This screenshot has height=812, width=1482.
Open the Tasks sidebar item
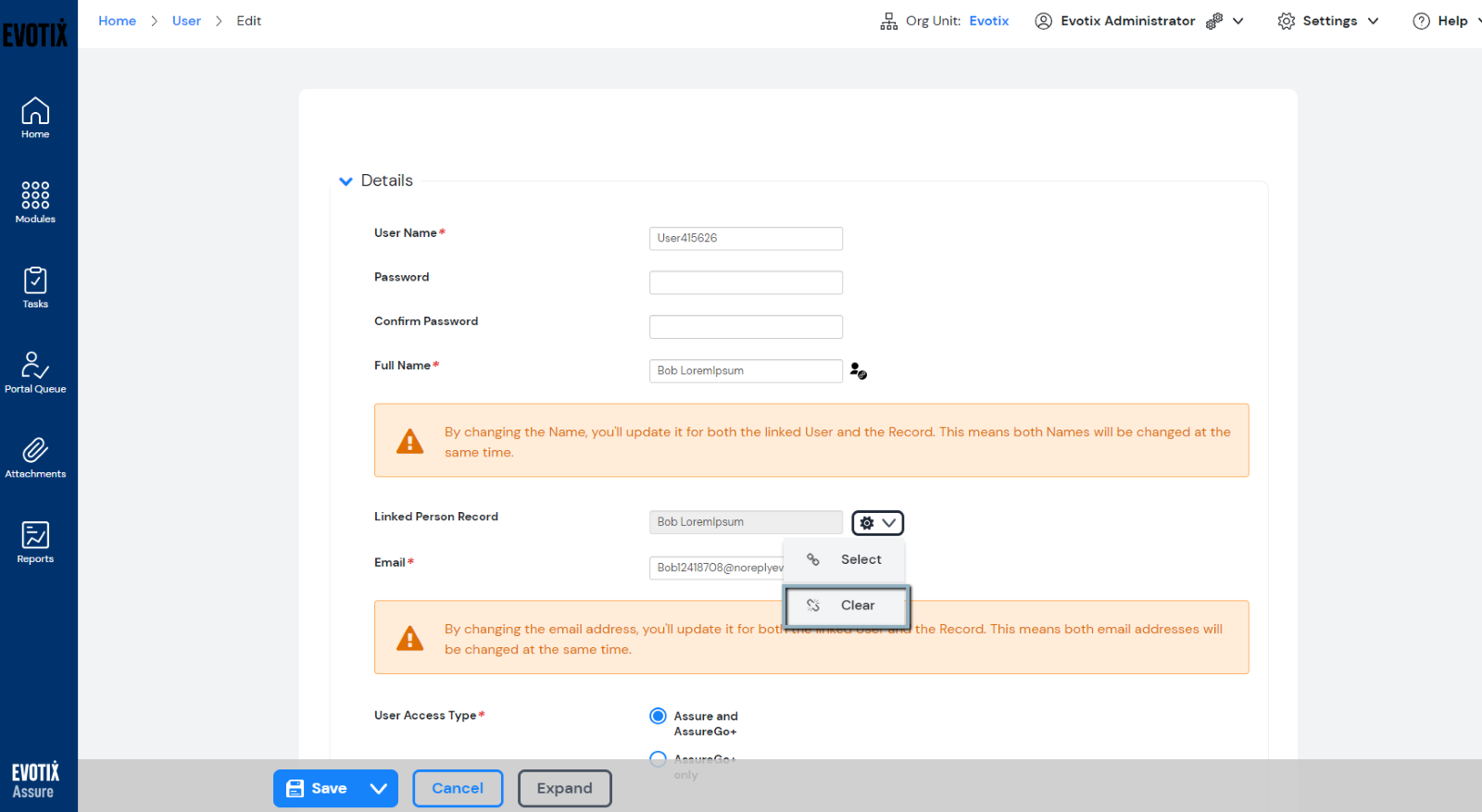click(35, 287)
